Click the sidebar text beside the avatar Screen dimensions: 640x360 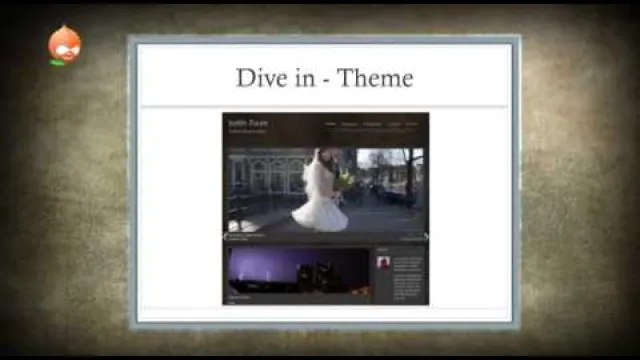pyautogui.click(x=407, y=264)
